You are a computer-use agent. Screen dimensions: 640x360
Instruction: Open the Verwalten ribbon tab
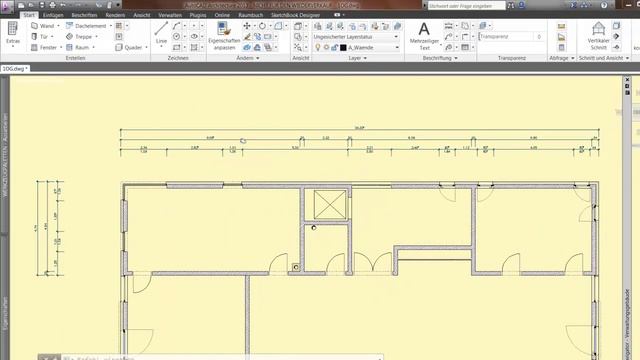170,15
